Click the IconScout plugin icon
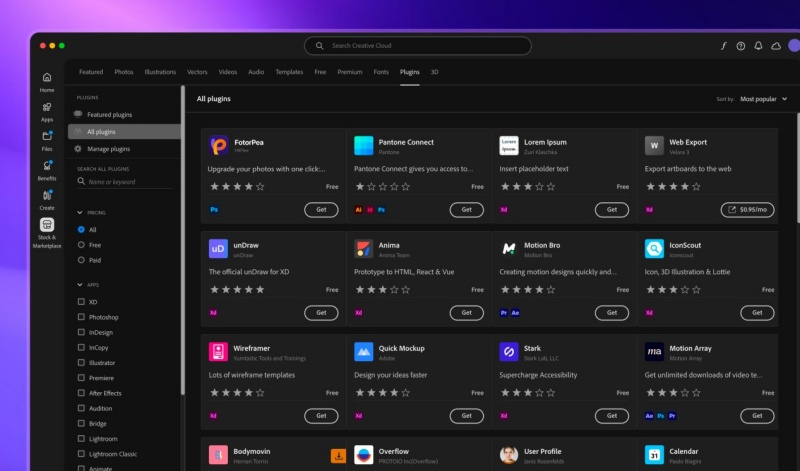The image size is (800, 471). (654, 249)
